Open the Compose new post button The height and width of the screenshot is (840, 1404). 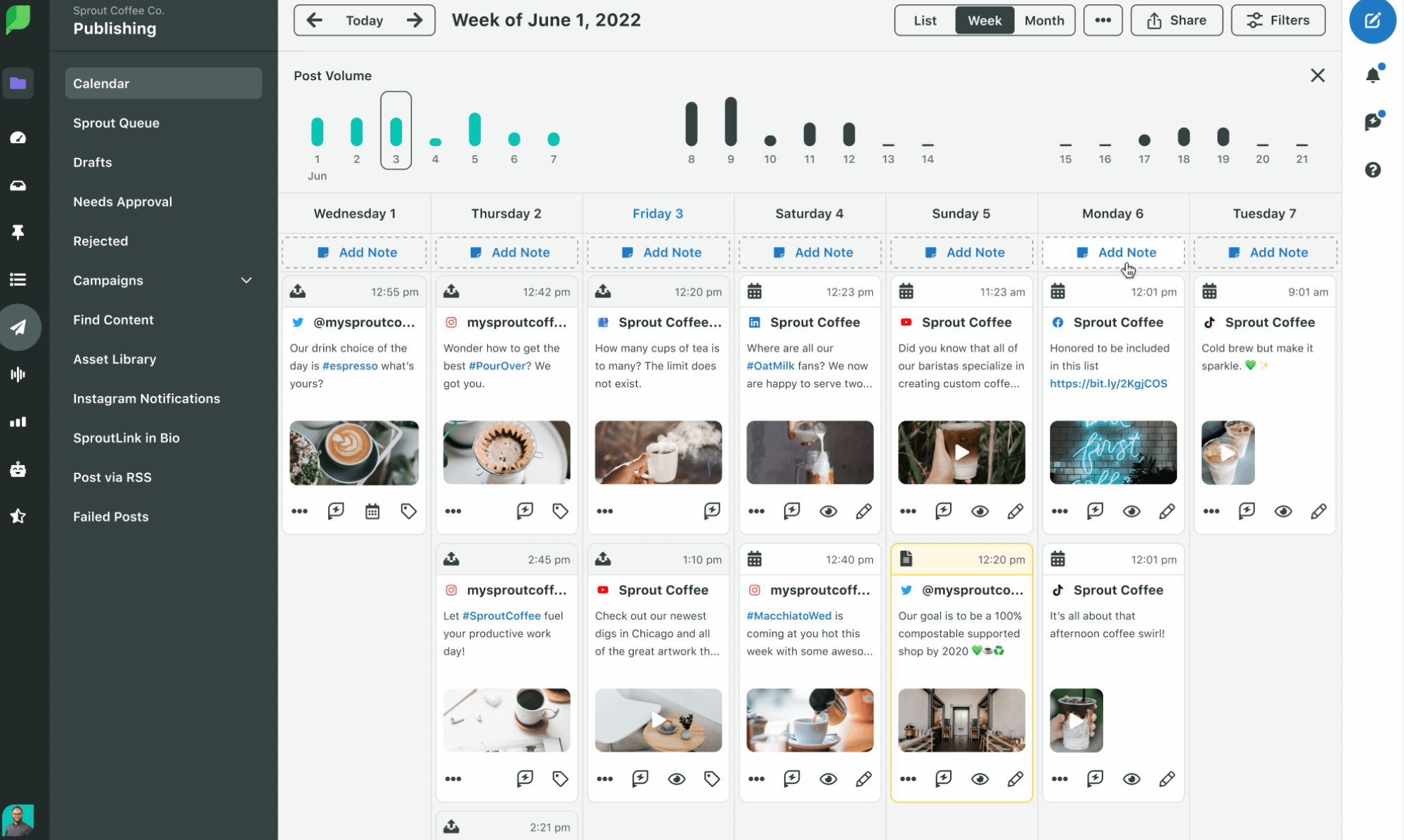(x=1372, y=20)
